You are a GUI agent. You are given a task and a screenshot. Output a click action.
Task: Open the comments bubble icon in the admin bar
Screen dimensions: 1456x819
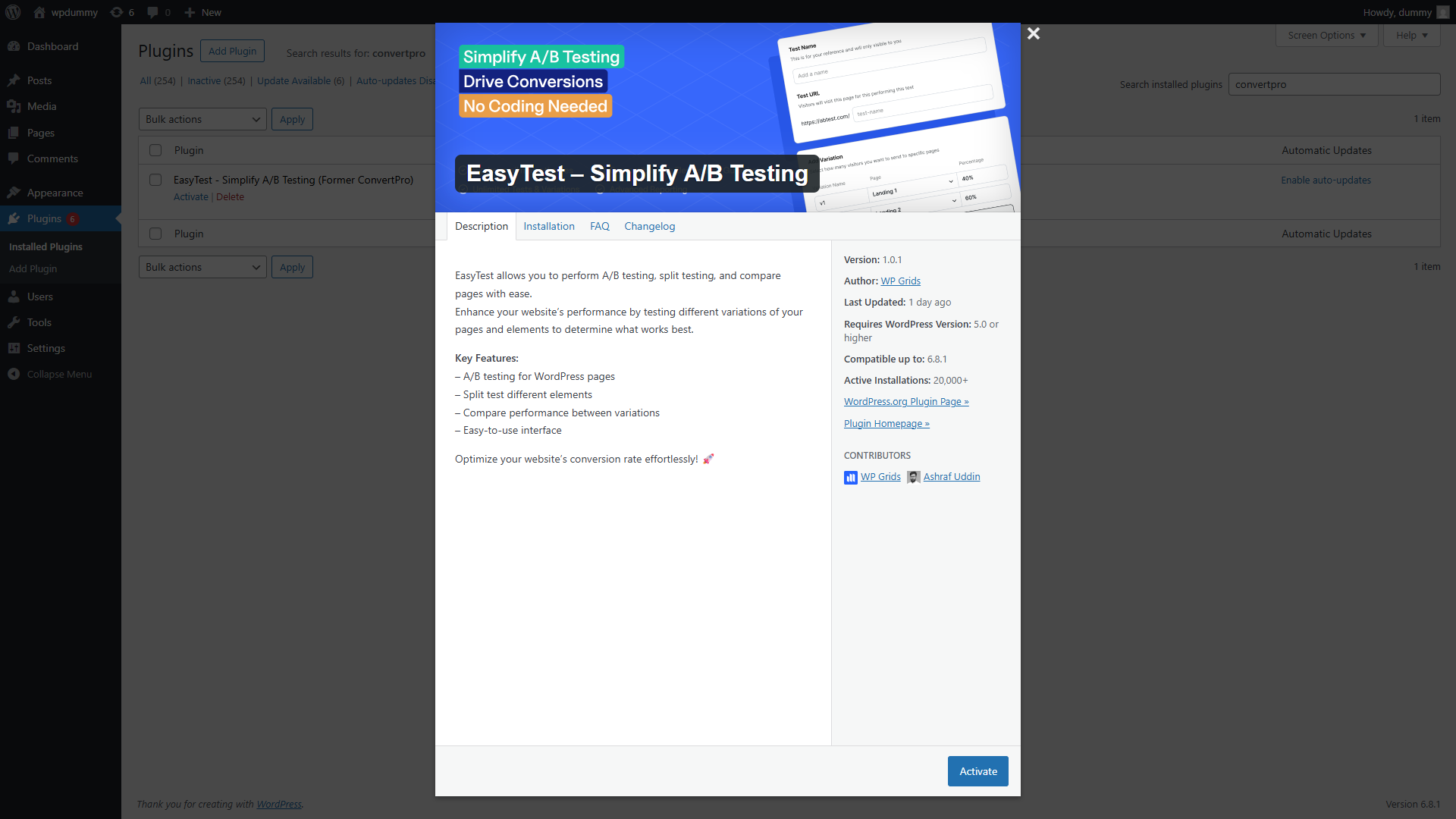click(x=152, y=12)
